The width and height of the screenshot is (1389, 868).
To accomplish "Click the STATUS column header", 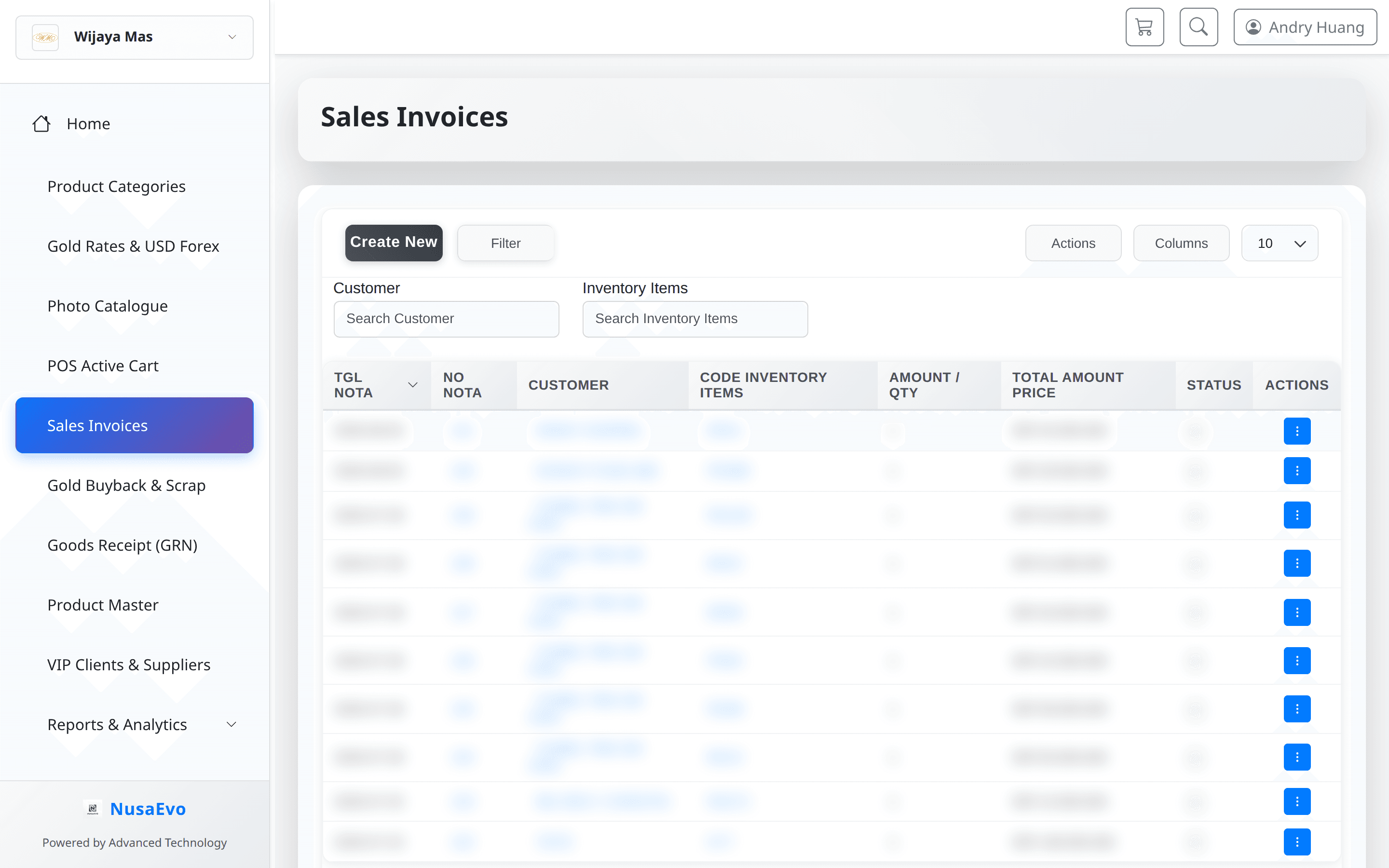I will tap(1214, 385).
